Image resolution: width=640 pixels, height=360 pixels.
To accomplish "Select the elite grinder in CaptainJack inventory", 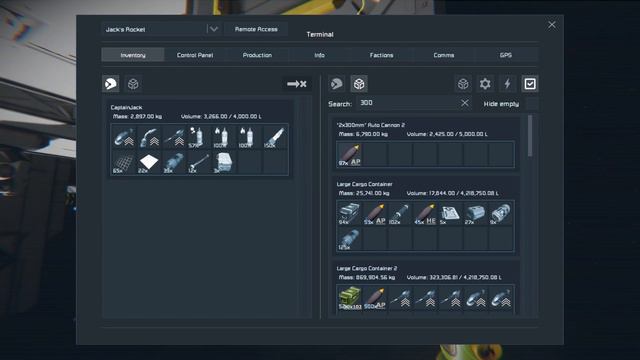I will 124,137.
